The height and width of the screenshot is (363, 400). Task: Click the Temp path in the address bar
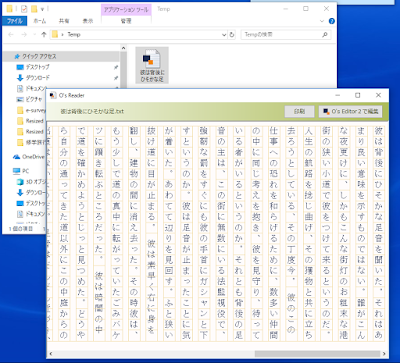pos(74,34)
